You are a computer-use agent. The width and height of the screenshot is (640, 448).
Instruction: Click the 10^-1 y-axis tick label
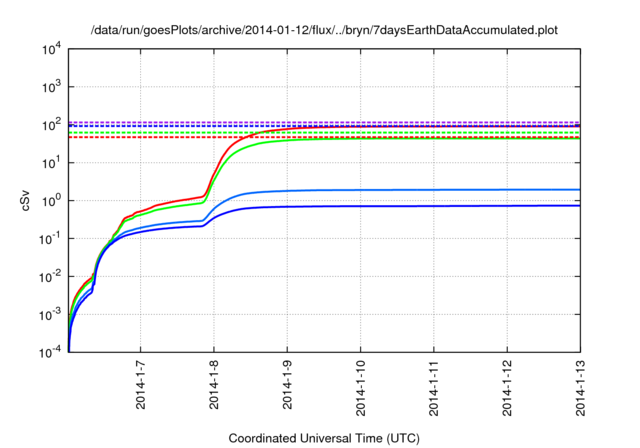point(50,238)
